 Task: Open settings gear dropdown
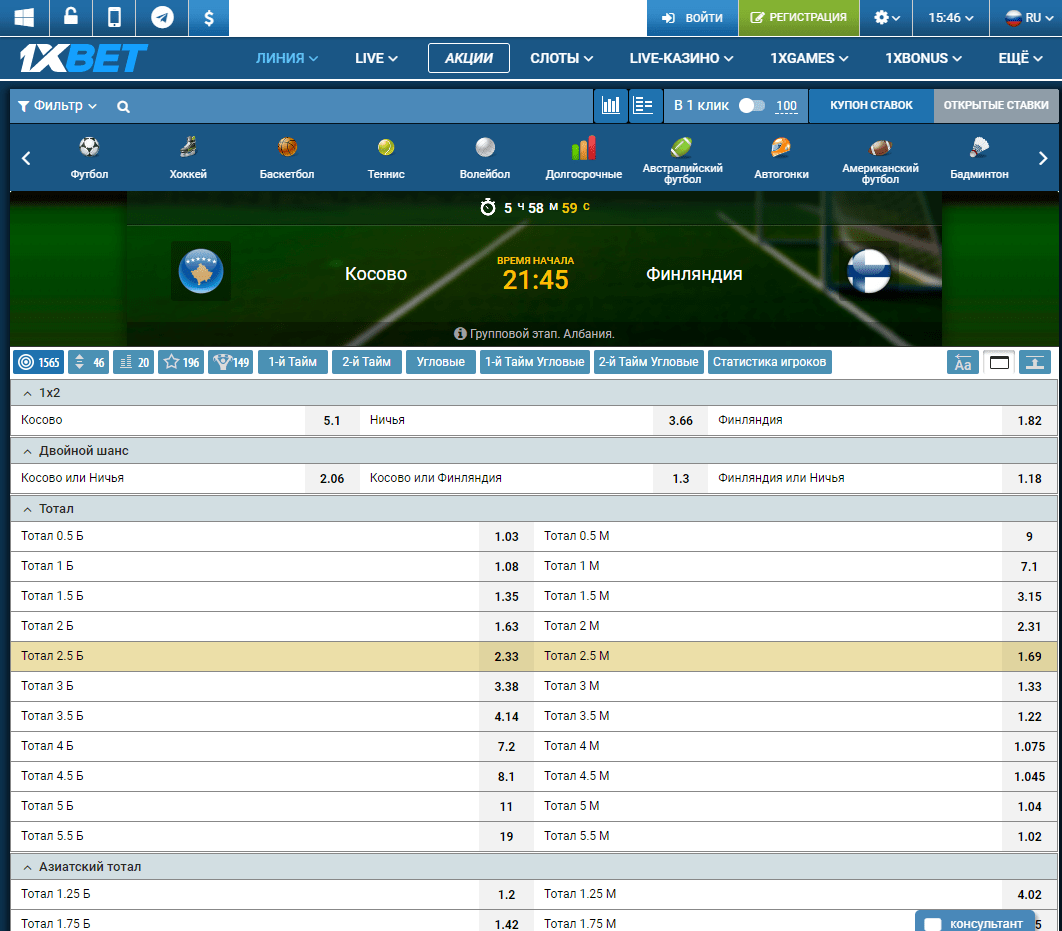pyautogui.click(x=886, y=18)
